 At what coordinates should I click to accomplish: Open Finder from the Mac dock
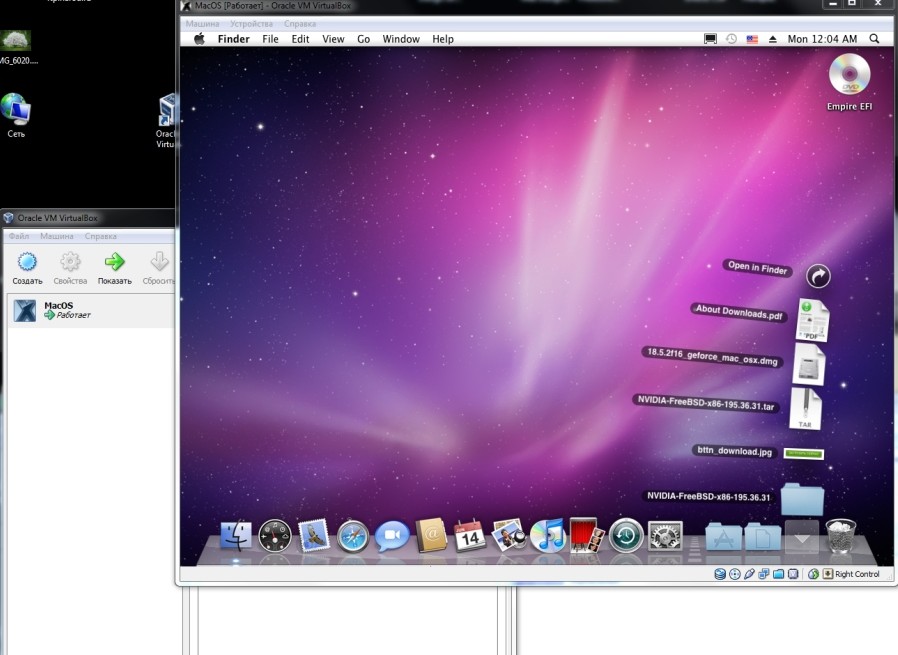[x=236, y=536]
